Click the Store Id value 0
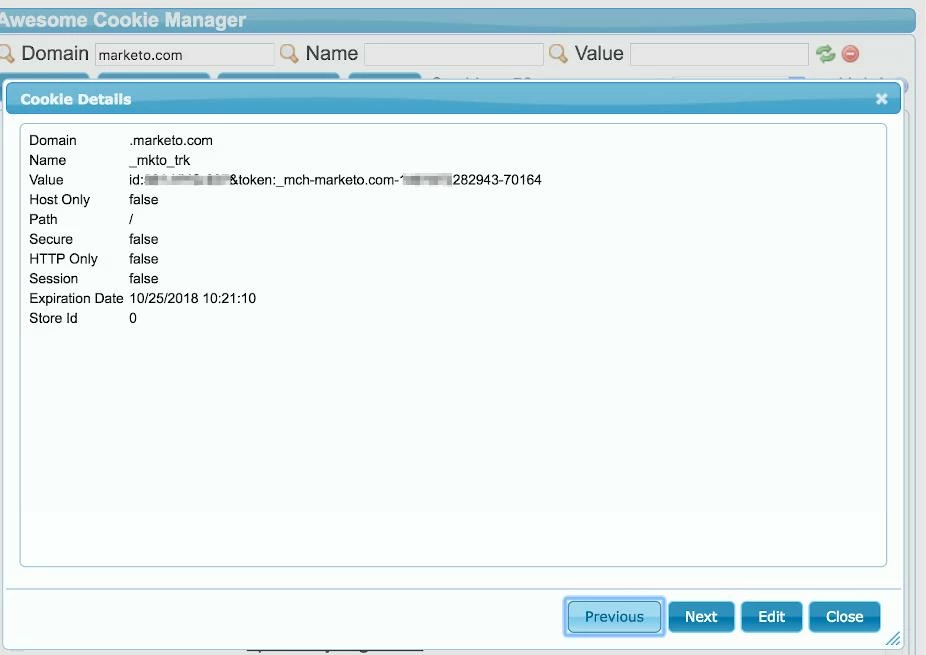 click(x=133, y=318)
